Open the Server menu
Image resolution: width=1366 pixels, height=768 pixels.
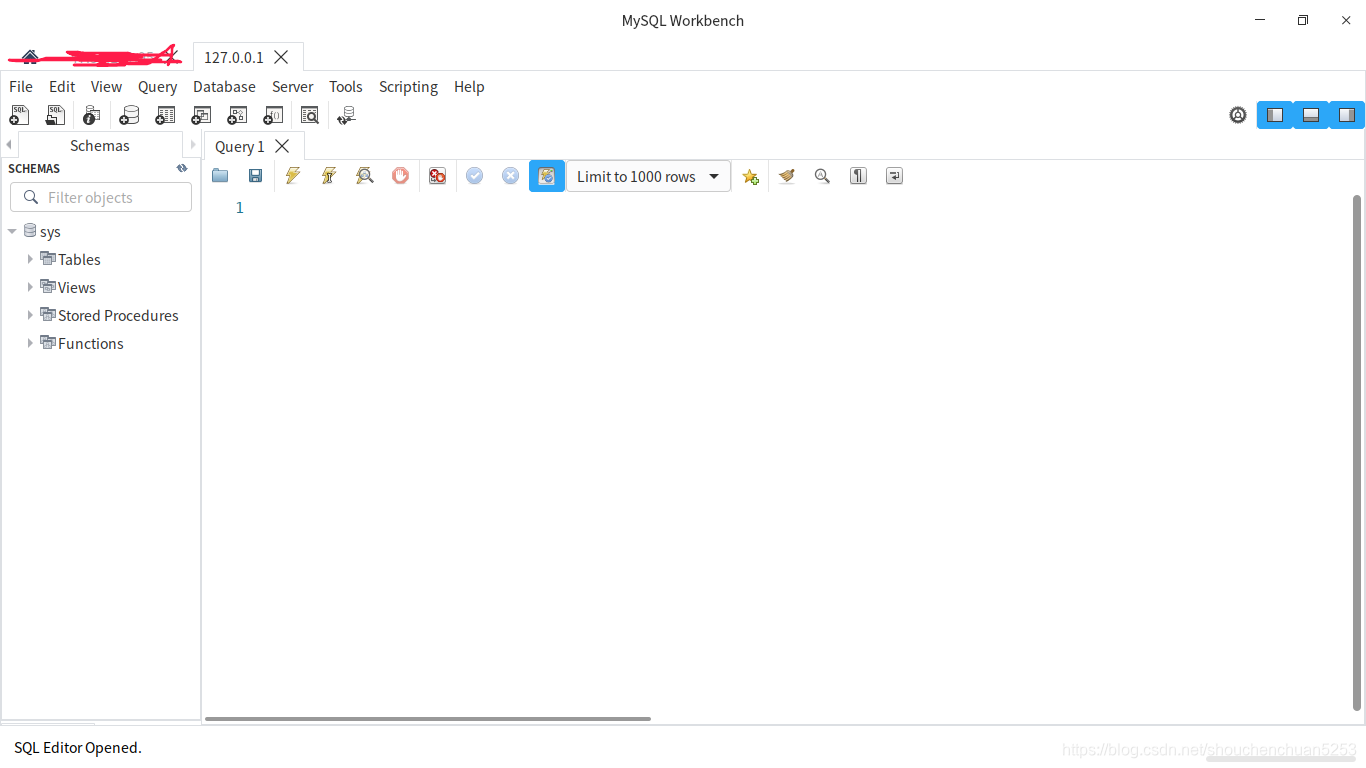[x=293, y=87]
